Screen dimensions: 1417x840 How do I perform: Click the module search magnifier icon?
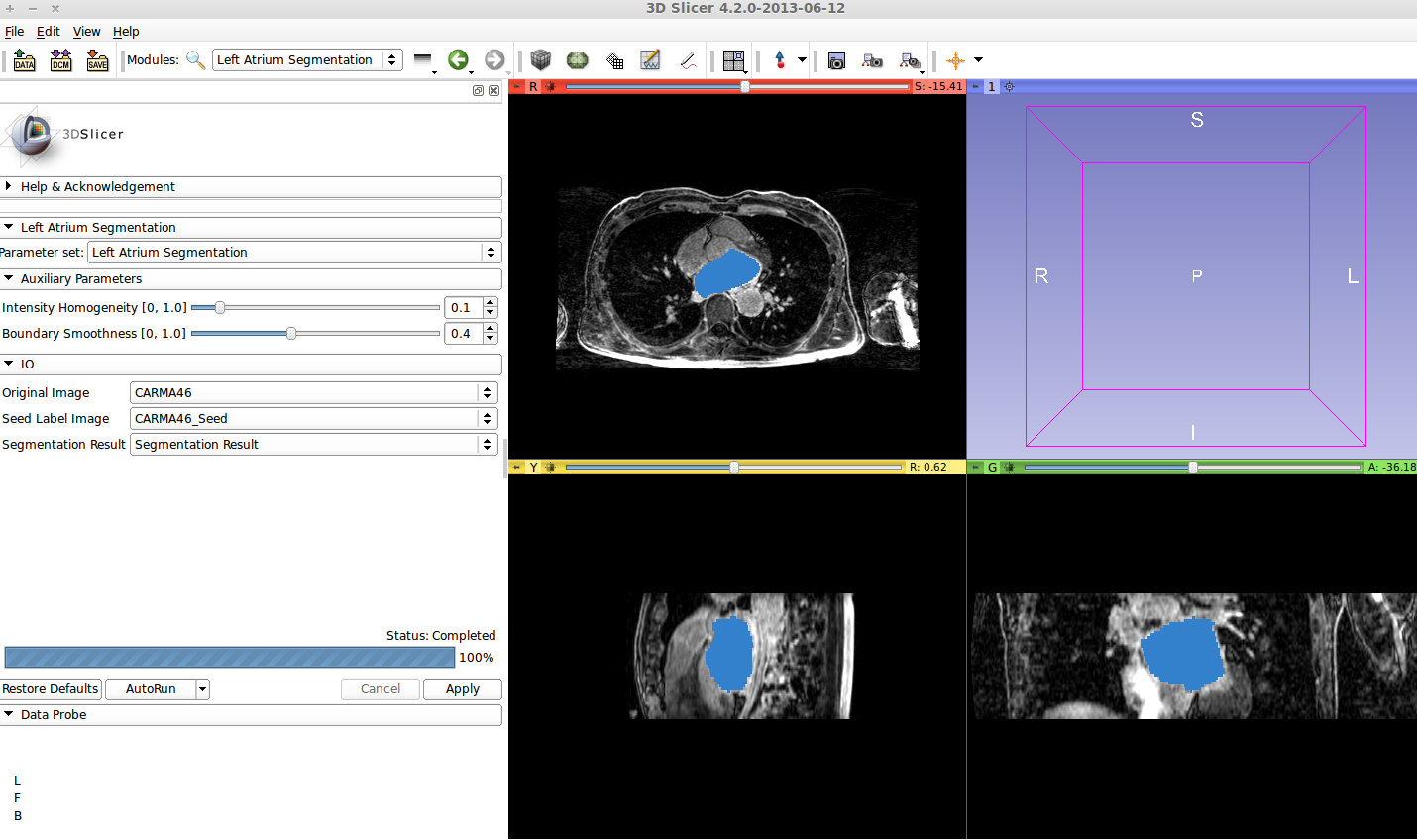(x=195, y=60)
